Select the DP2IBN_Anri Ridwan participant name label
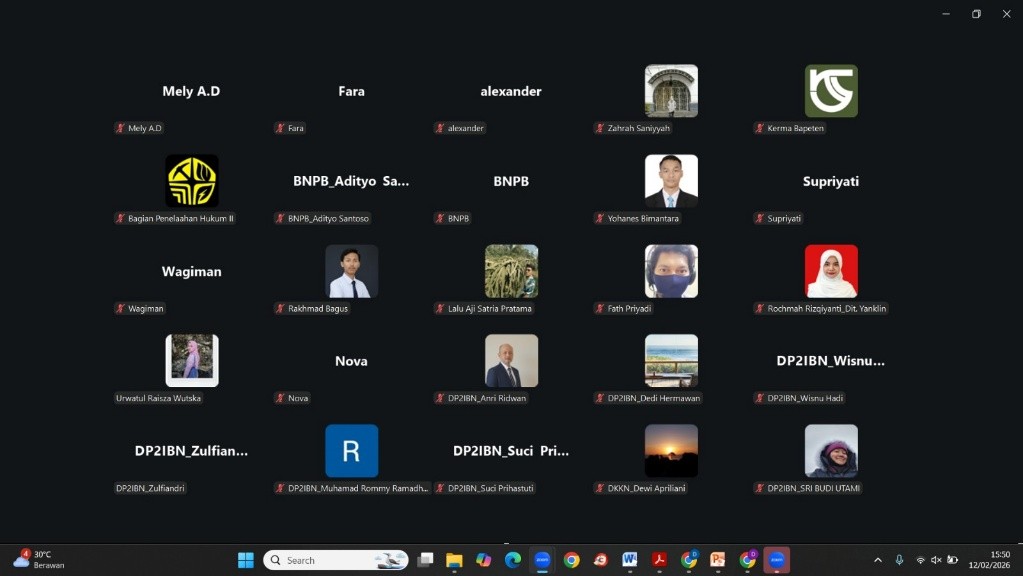Image resolution: width=1023 pixels, height=576 pixels. pyautogui.click(x=486, y=398)
